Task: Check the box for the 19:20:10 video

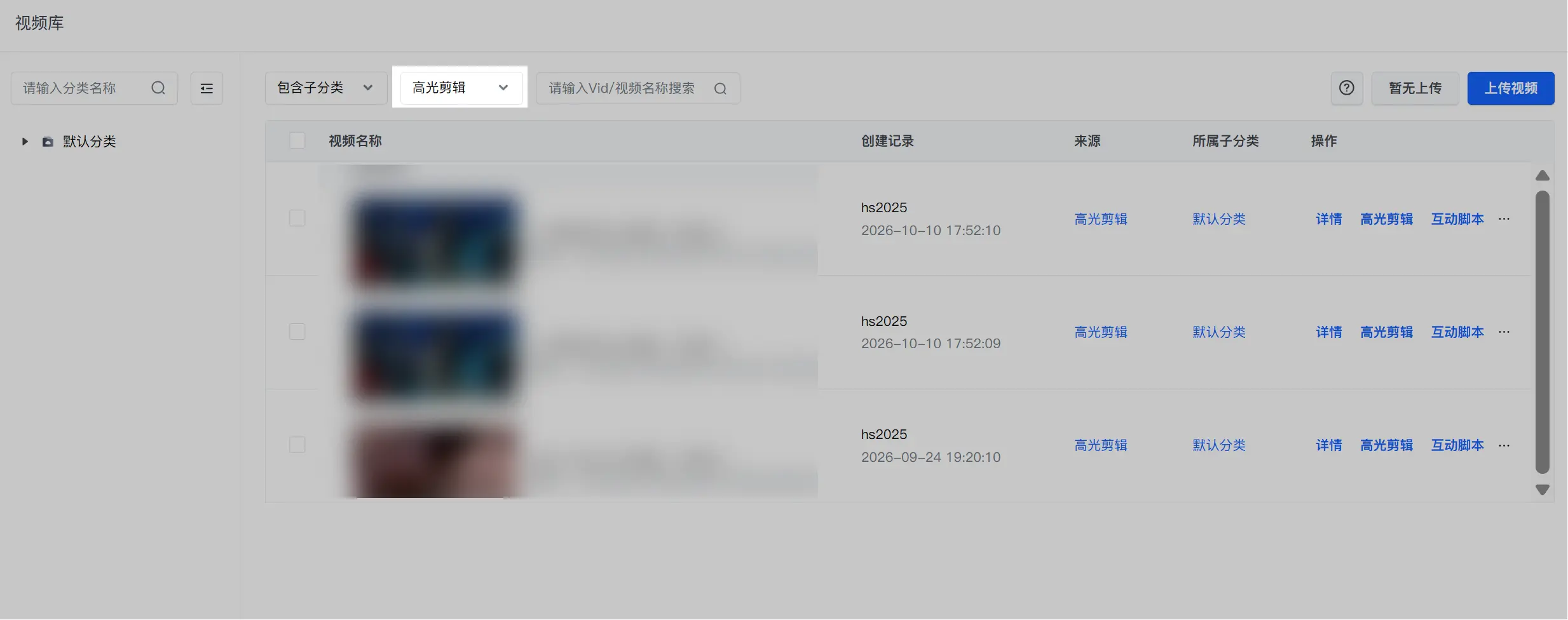Action: tap(297, 445)
